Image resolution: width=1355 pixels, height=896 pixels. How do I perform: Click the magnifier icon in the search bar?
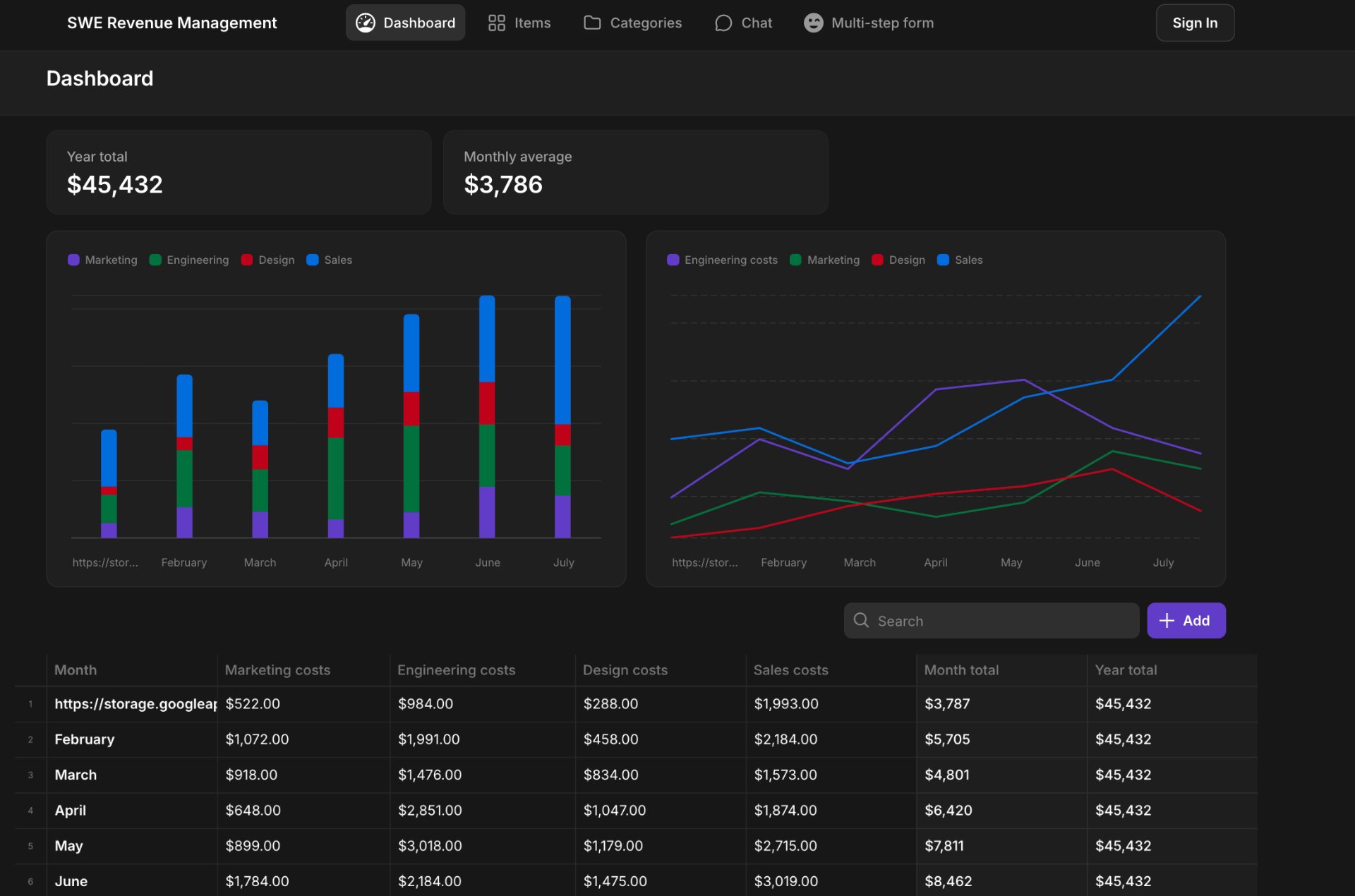861,620
